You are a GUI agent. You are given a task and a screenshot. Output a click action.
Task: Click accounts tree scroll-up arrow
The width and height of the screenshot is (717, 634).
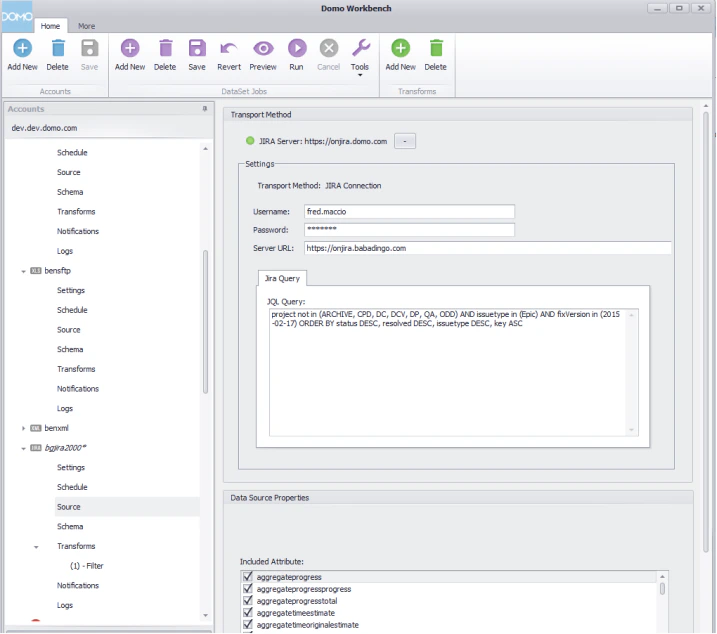coord(205,149)
